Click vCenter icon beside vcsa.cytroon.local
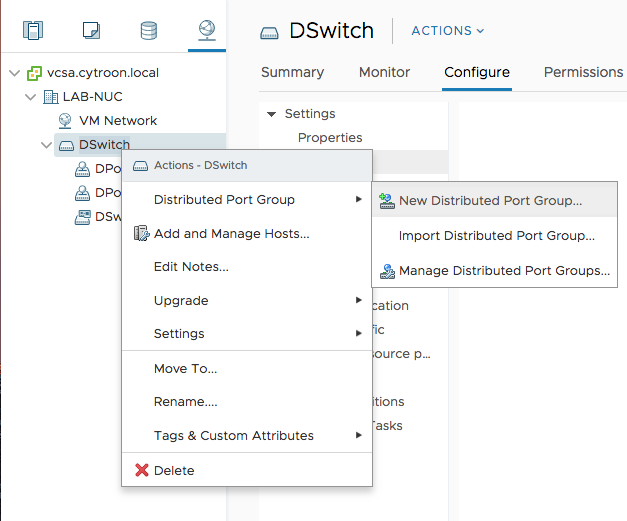Image resolution: width=627 pixels, height=521 pixels. coord(34,73)
